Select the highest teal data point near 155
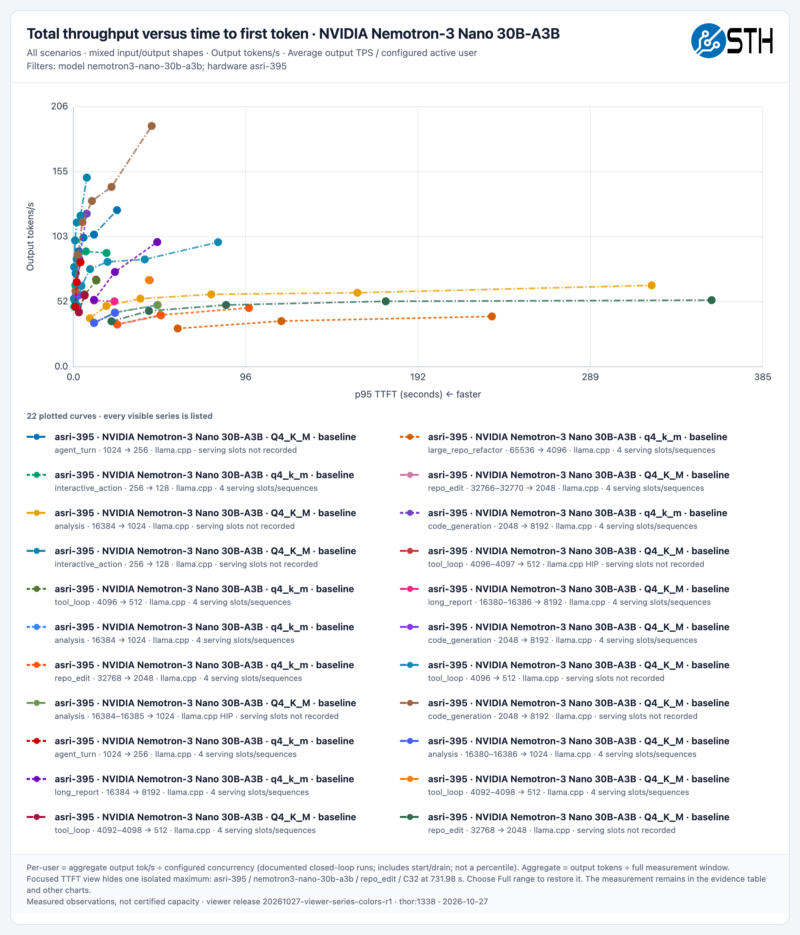 tap(86, 178)
